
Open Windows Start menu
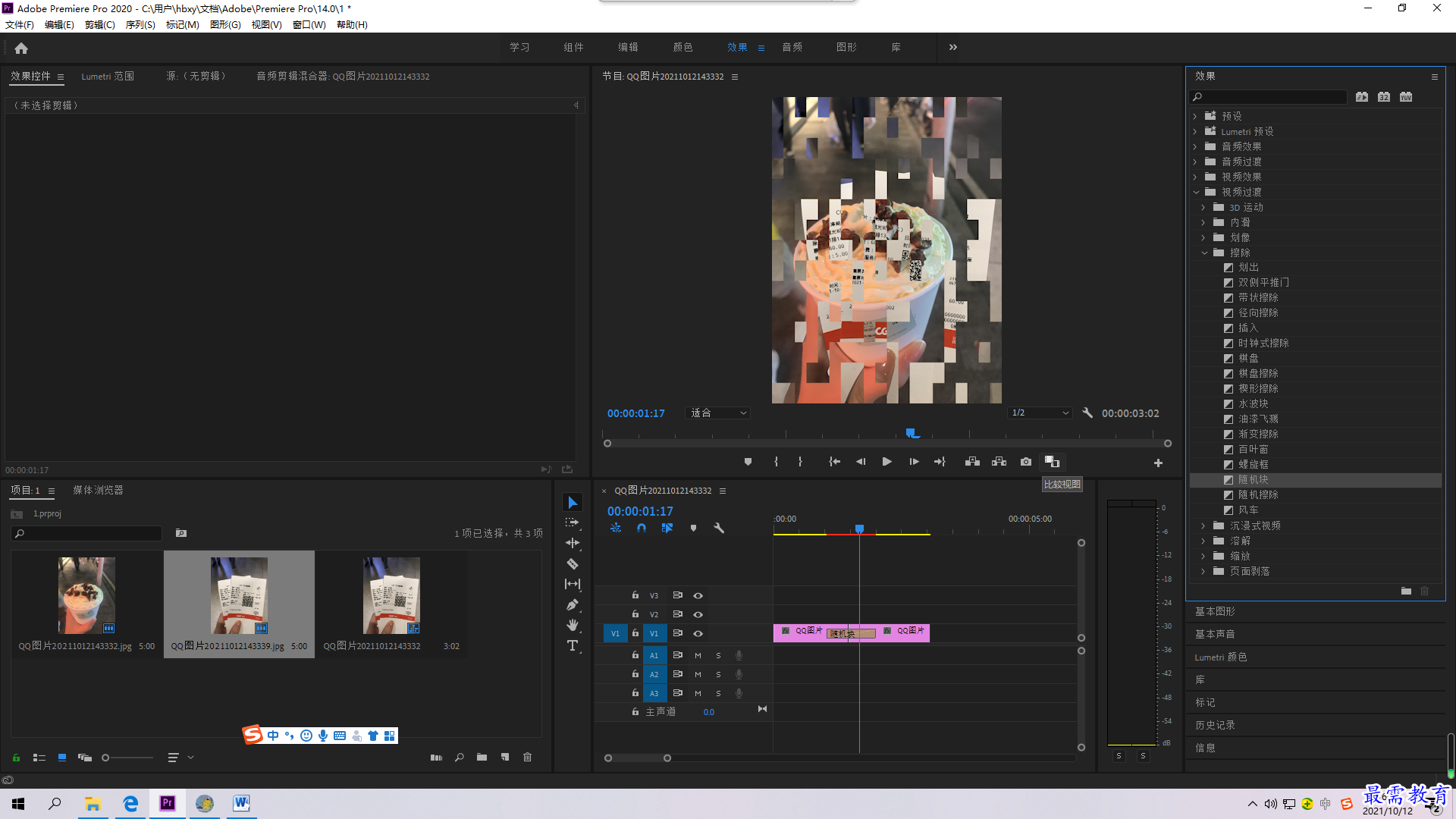point(18,804)
